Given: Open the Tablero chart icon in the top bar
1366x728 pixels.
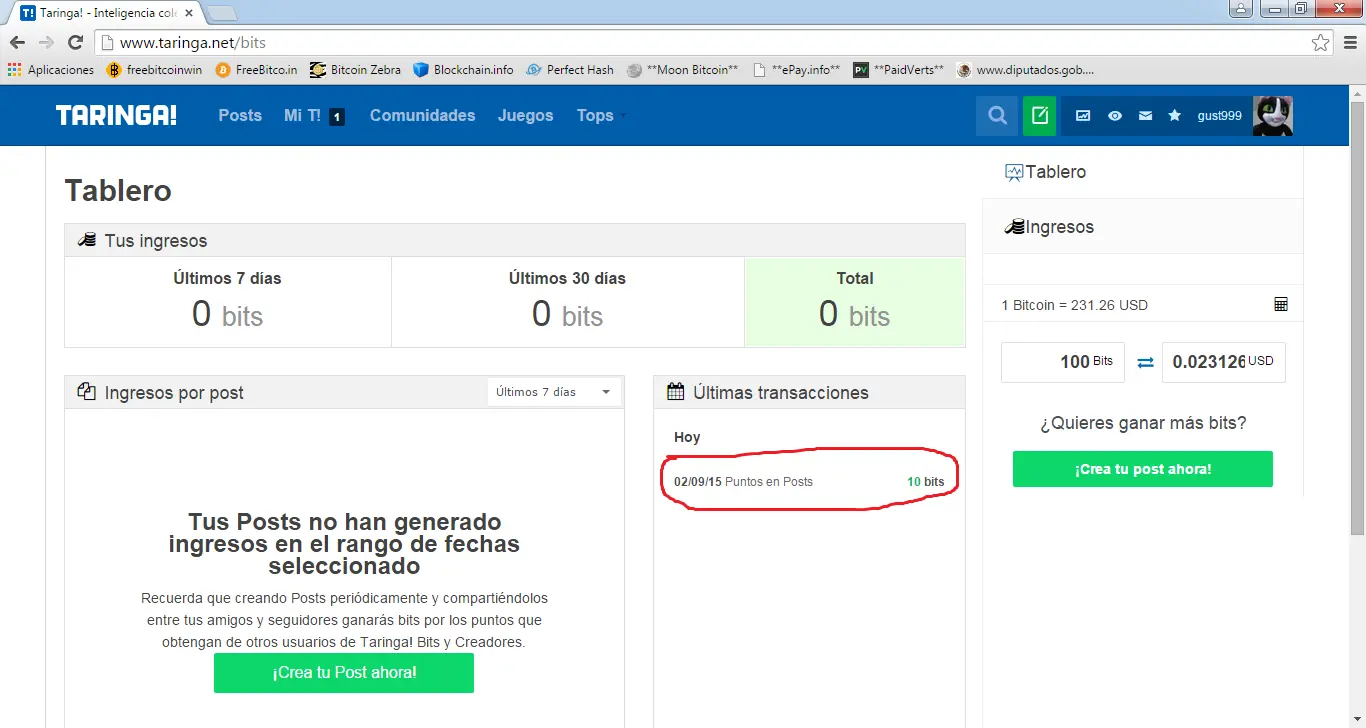Looking at the screenshot, I should 1083,116.
